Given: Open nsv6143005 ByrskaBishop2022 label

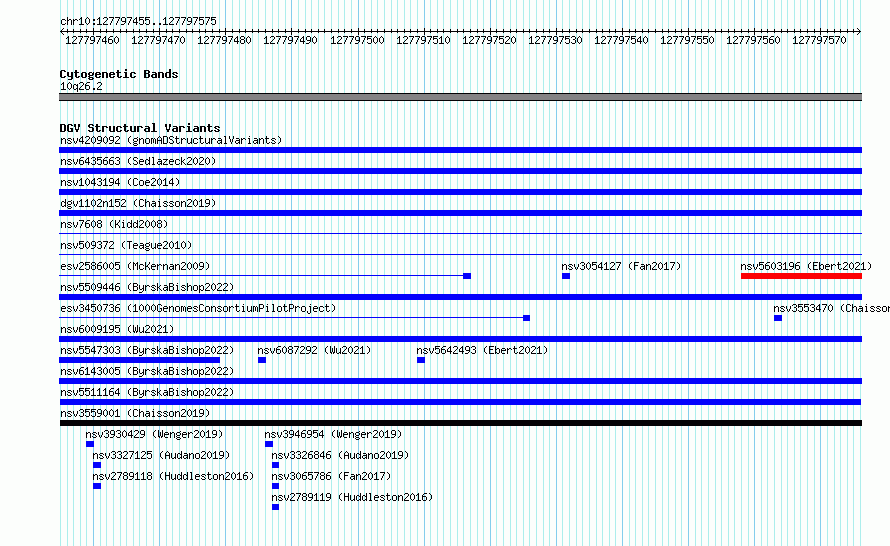Looking at the screenshot, I should (x=147, y=371).
